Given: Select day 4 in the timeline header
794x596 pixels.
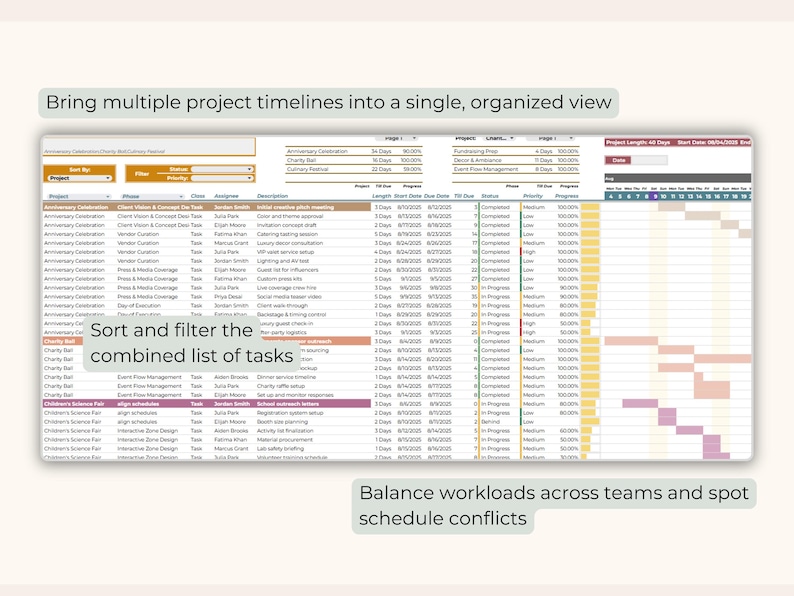Looking at the screenshot, I should click(611, 196).
